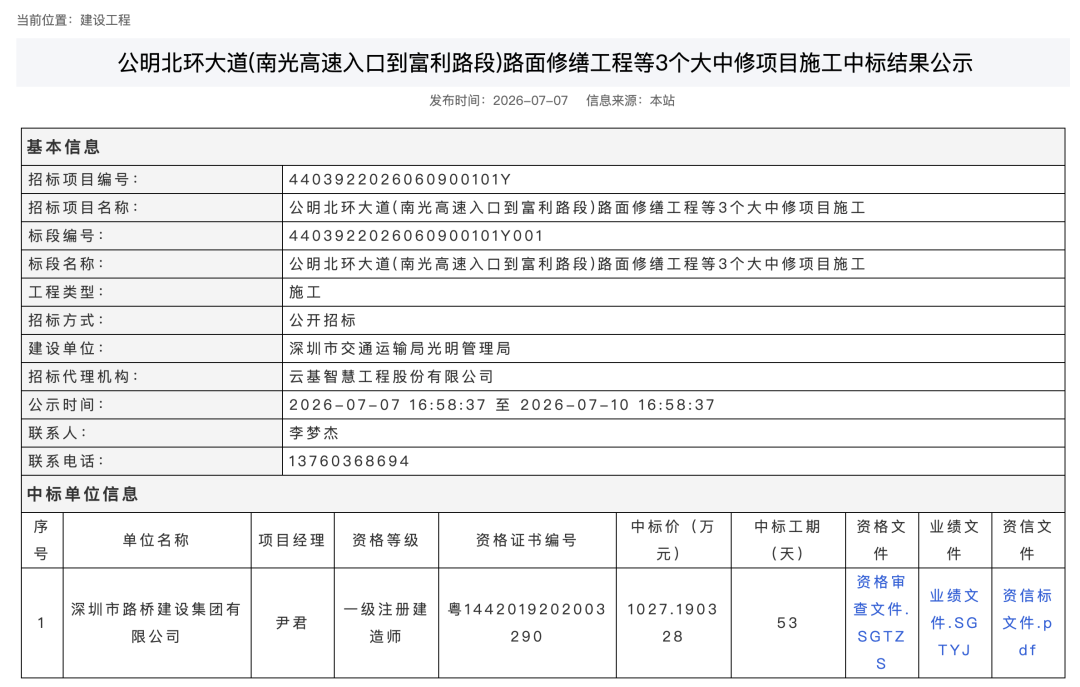Click the announcement title heading

coord(545,63)
